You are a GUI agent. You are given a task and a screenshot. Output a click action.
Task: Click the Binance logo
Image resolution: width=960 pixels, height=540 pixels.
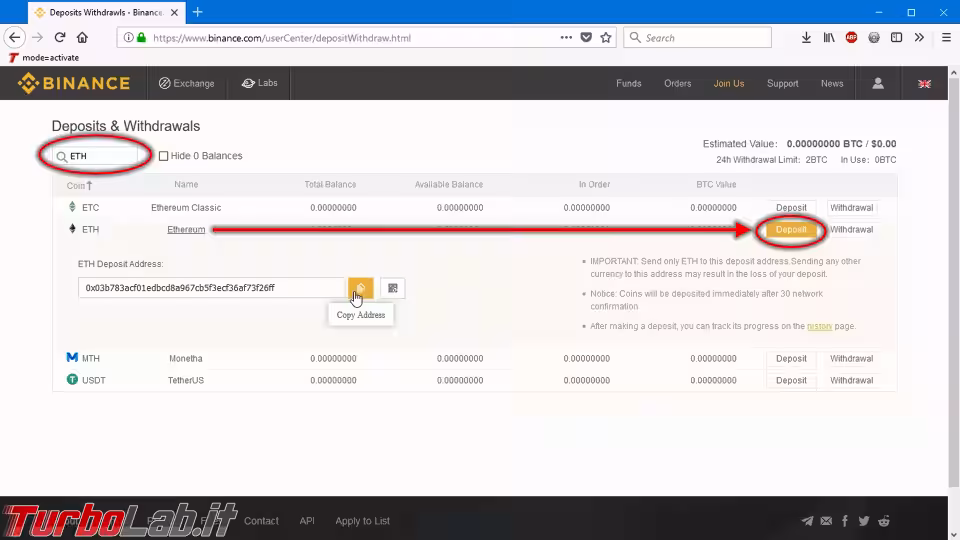(74, 83)
